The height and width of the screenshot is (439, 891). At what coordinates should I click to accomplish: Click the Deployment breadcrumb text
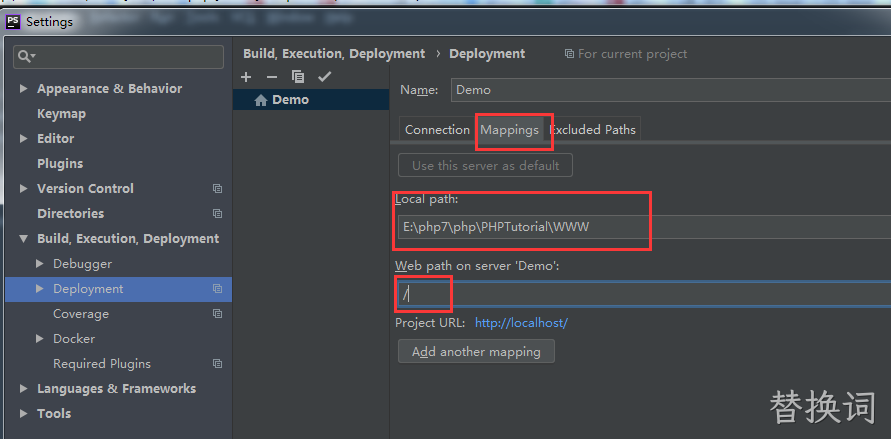[x=487, y=54]
